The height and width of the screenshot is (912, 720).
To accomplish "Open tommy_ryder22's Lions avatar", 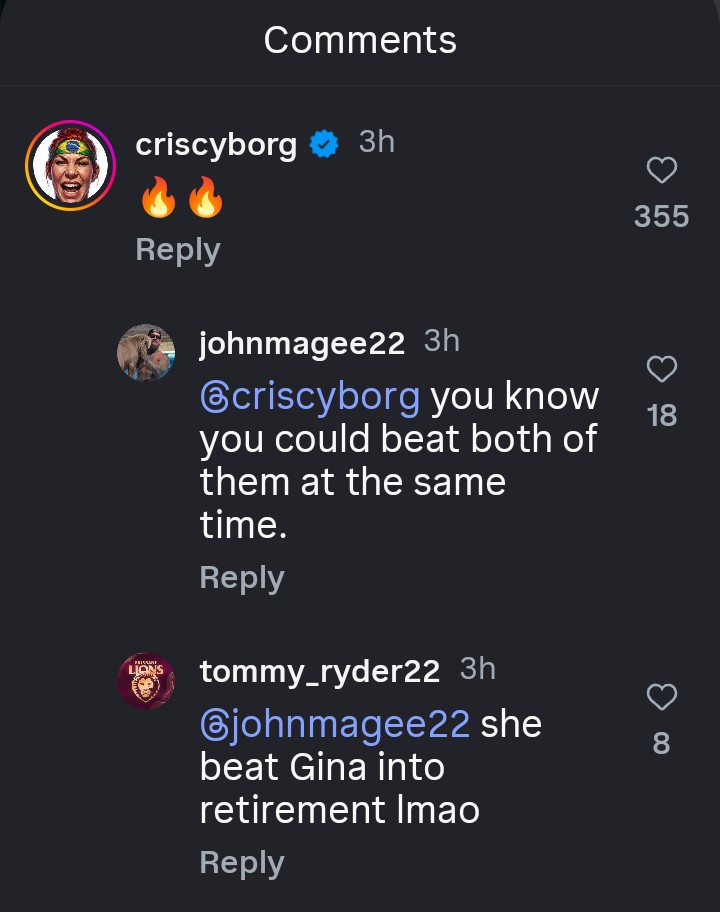I will point(146,681).
